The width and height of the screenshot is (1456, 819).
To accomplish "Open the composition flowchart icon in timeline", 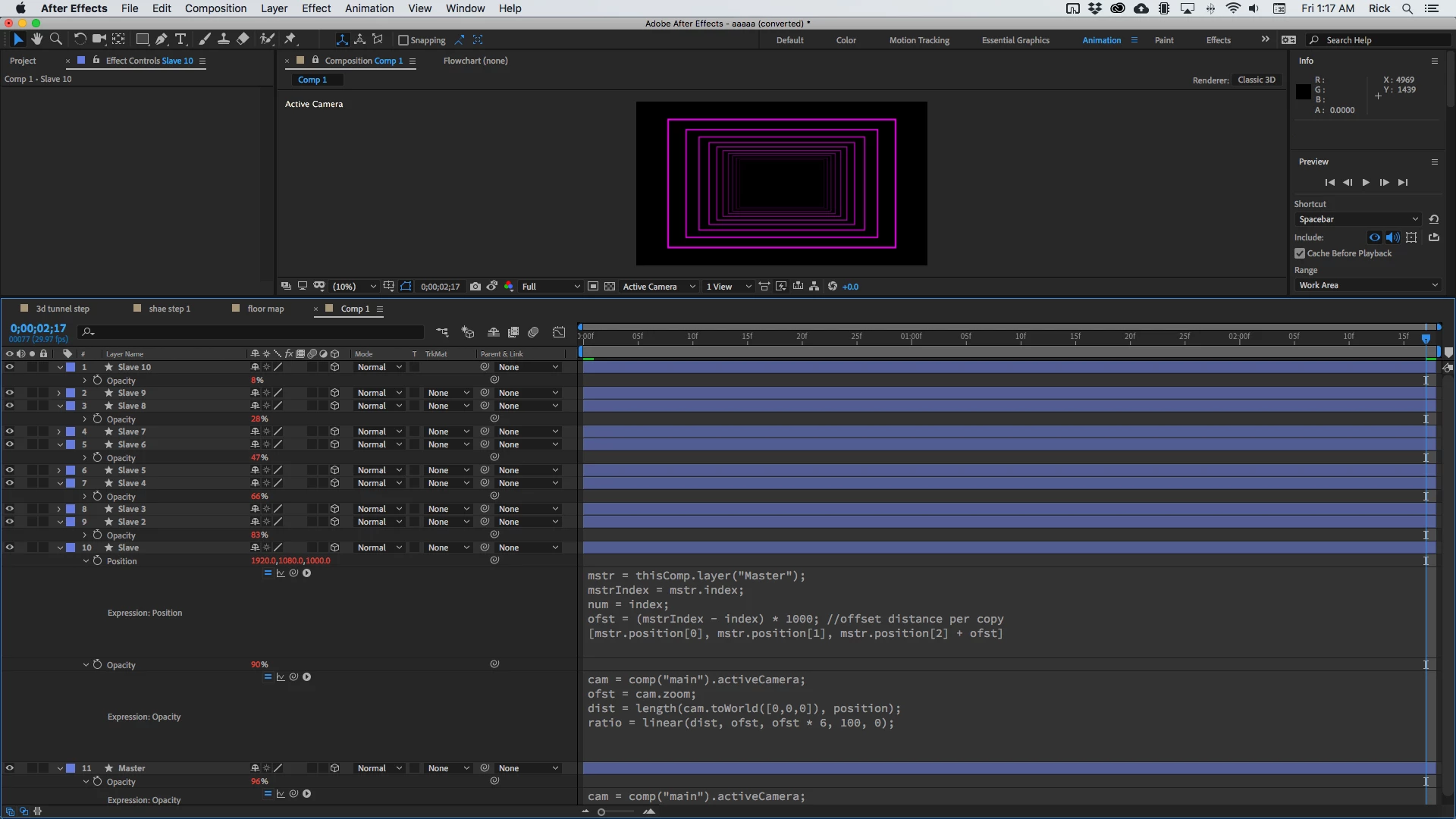I will (x=442, y=332).
